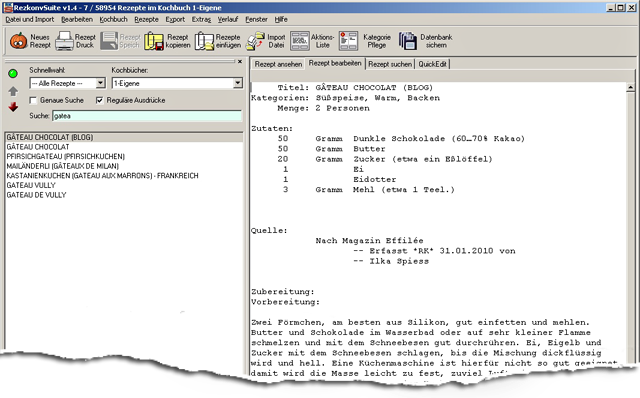Click the Neues Rezept pumpkin icon
Image resolution: width=640 pixels, height=398 pixels.
click(18, 41)
